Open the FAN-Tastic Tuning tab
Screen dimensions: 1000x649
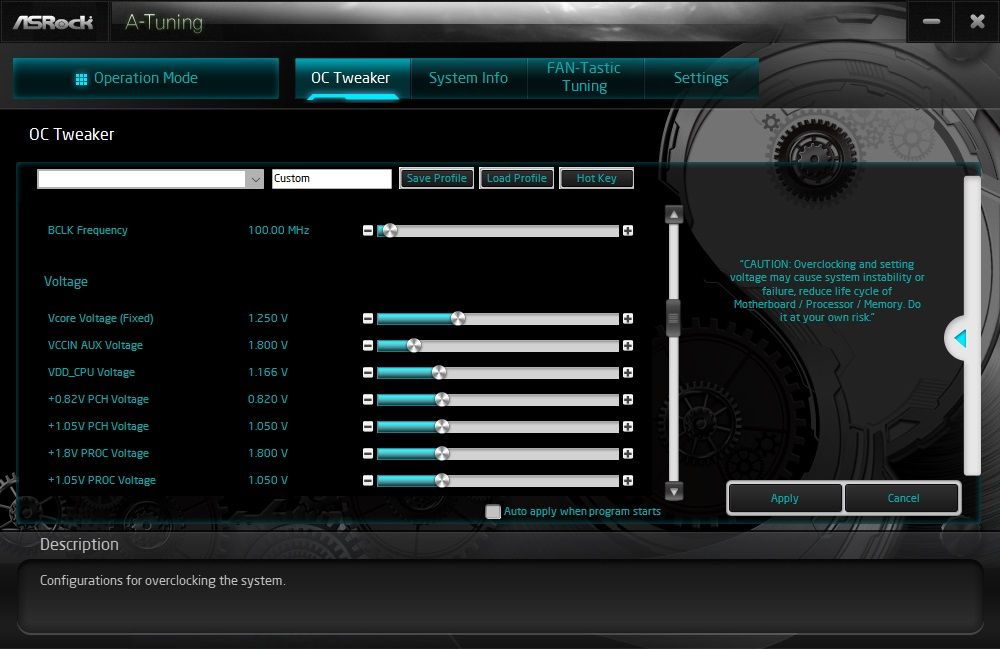[x=585, y=78]
